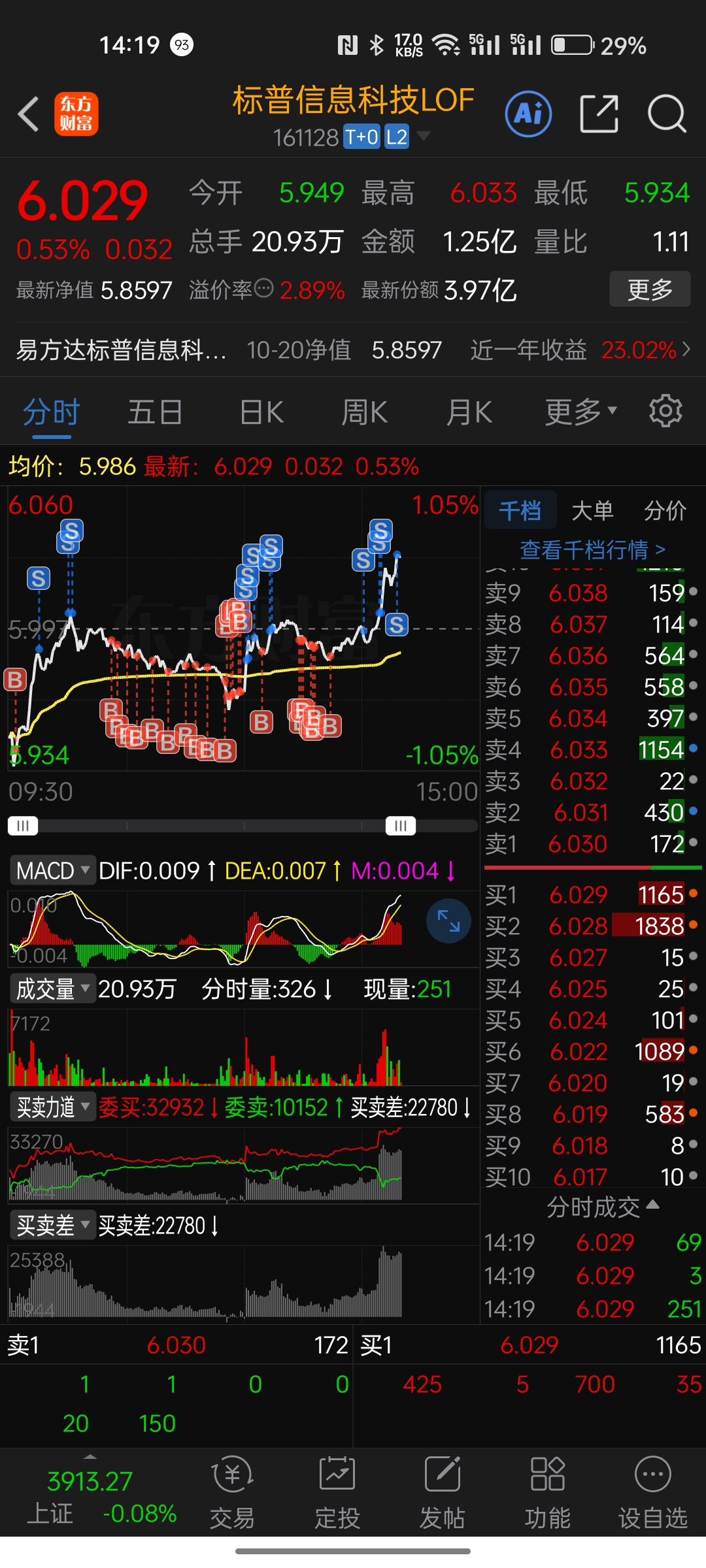Tap 设自选 add to watchlist
This screenshot has width=706, height=1568.
[x=653, y=1492]
